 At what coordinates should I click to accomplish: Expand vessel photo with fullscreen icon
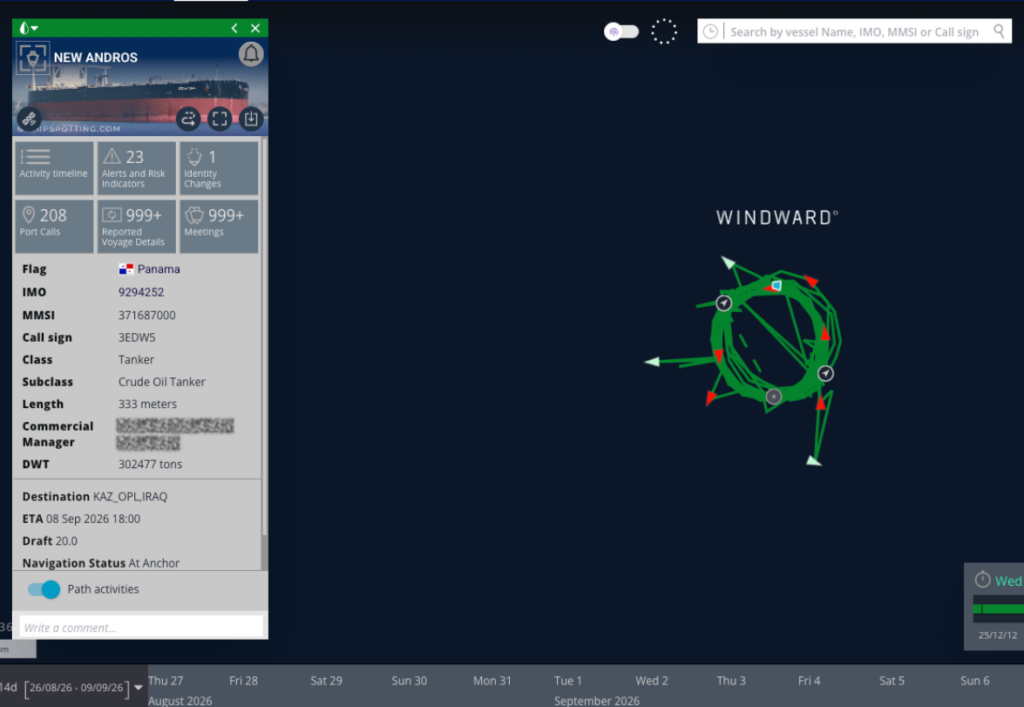click(x=219, y=119)
